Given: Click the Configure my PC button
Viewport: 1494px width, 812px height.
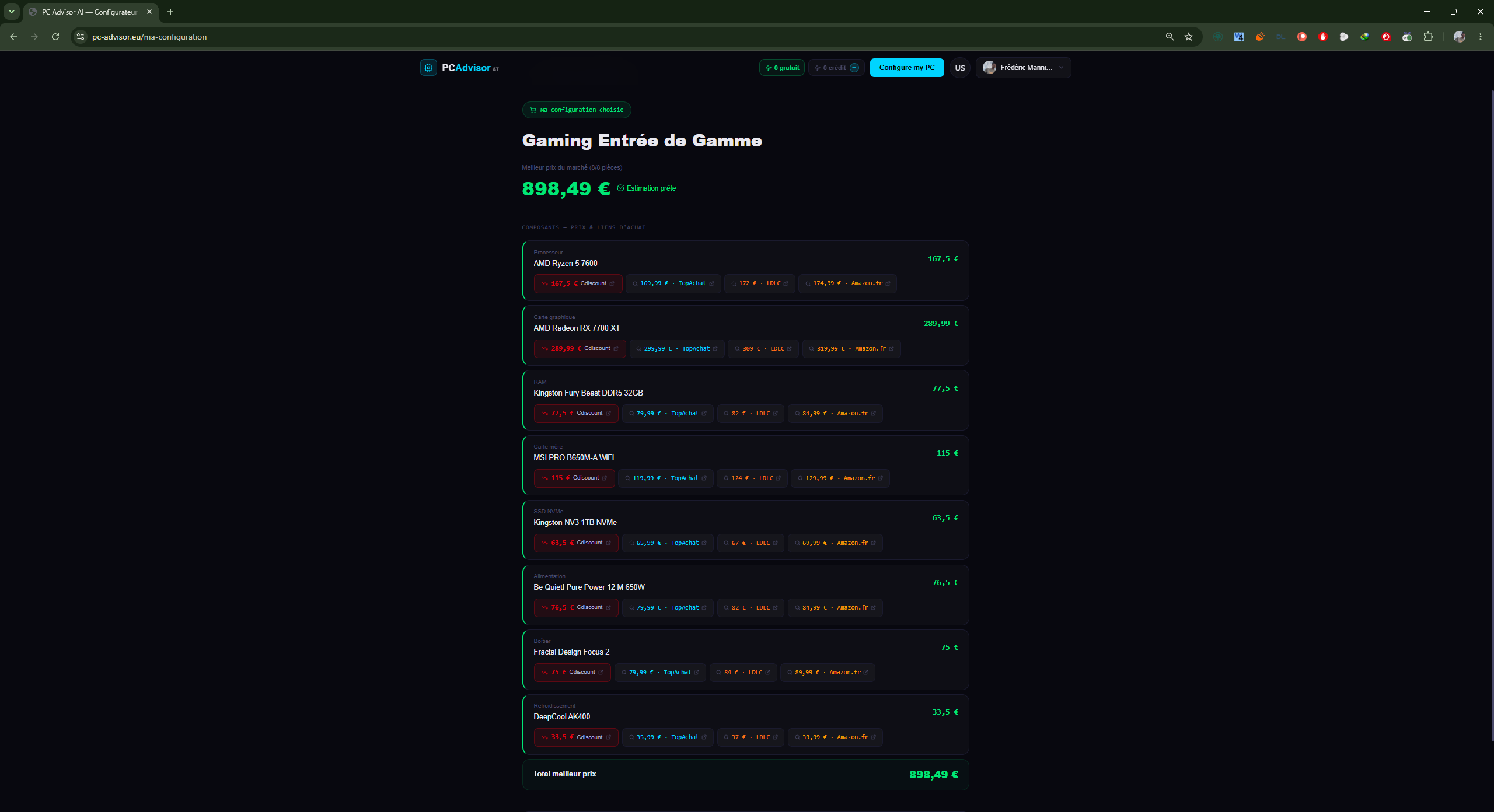Looking at the screenshot, I should coord(907,68).
